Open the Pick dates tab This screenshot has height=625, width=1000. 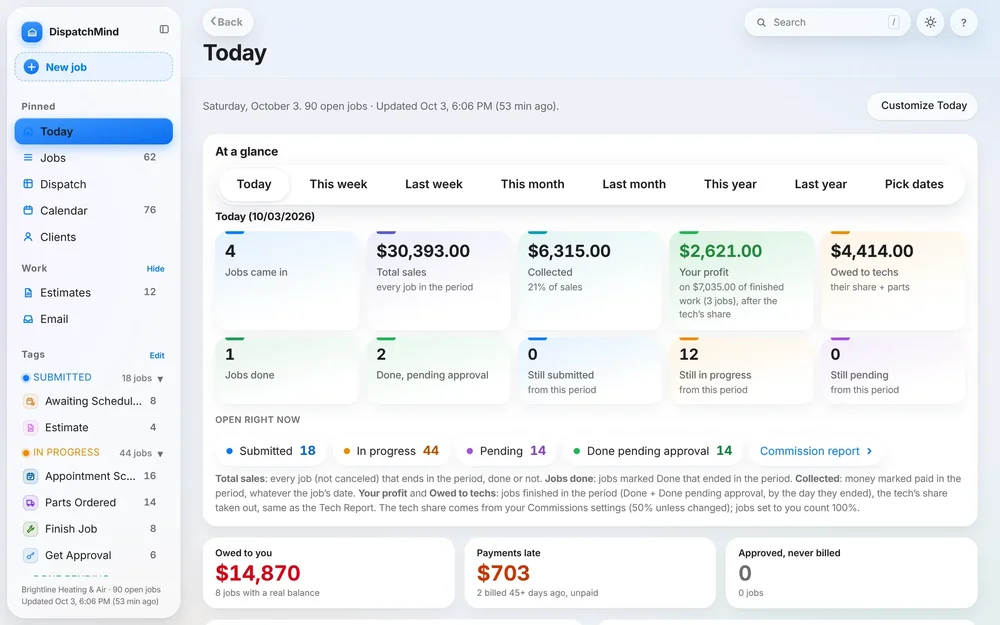point(914,184)
